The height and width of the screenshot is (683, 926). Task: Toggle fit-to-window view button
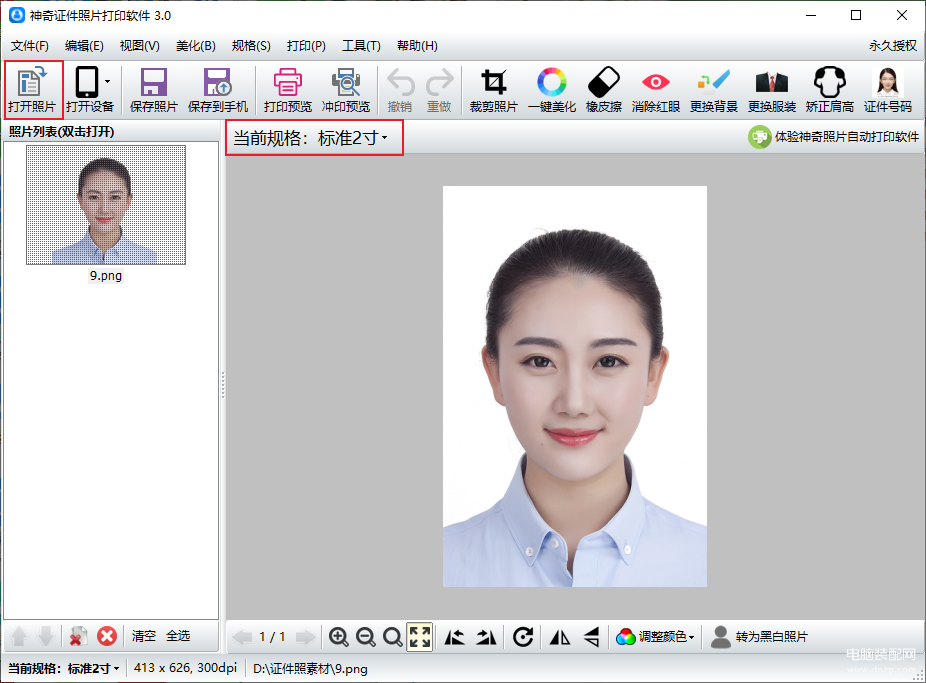coord(420,636)
